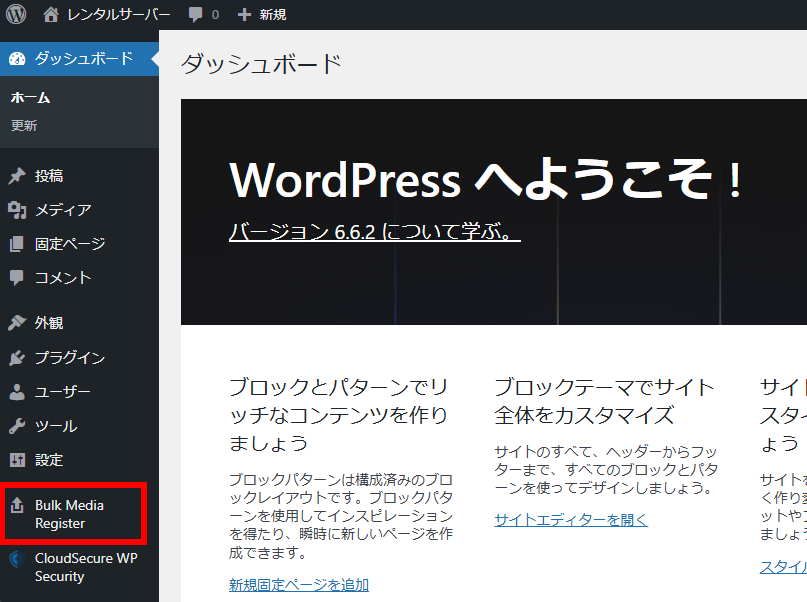This screenshot has height=602, width=807.
Task: Click the plus icon next to 新規
Action: [244, 15]
